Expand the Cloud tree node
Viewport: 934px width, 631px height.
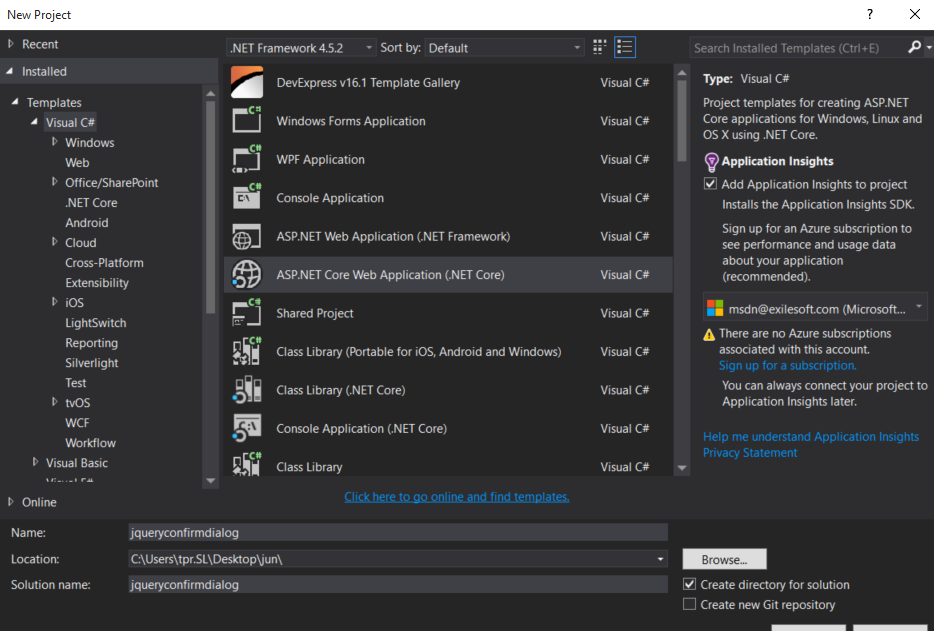tap(55, 242)
